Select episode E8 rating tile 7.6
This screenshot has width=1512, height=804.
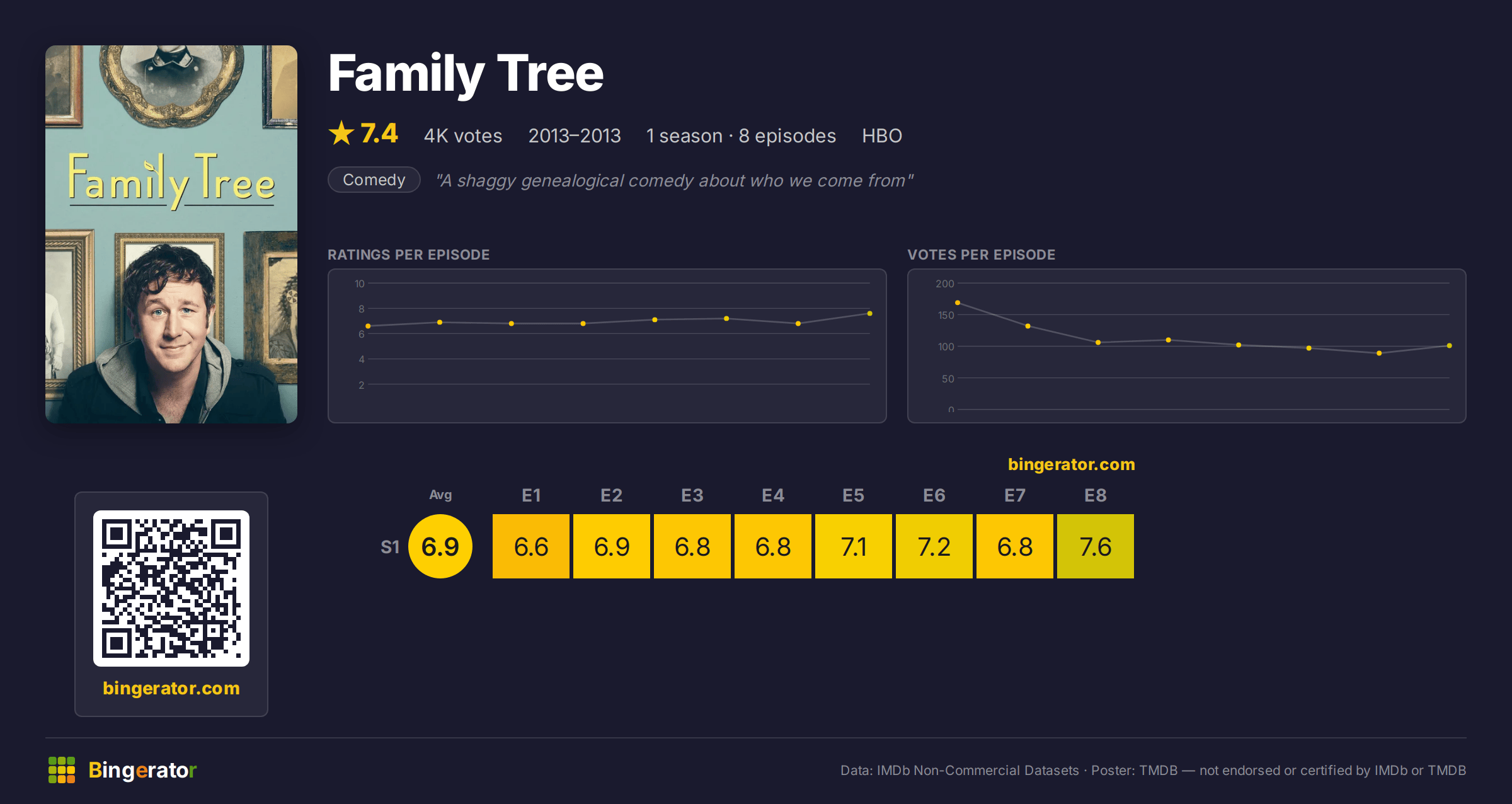(x=1096, y=546)
